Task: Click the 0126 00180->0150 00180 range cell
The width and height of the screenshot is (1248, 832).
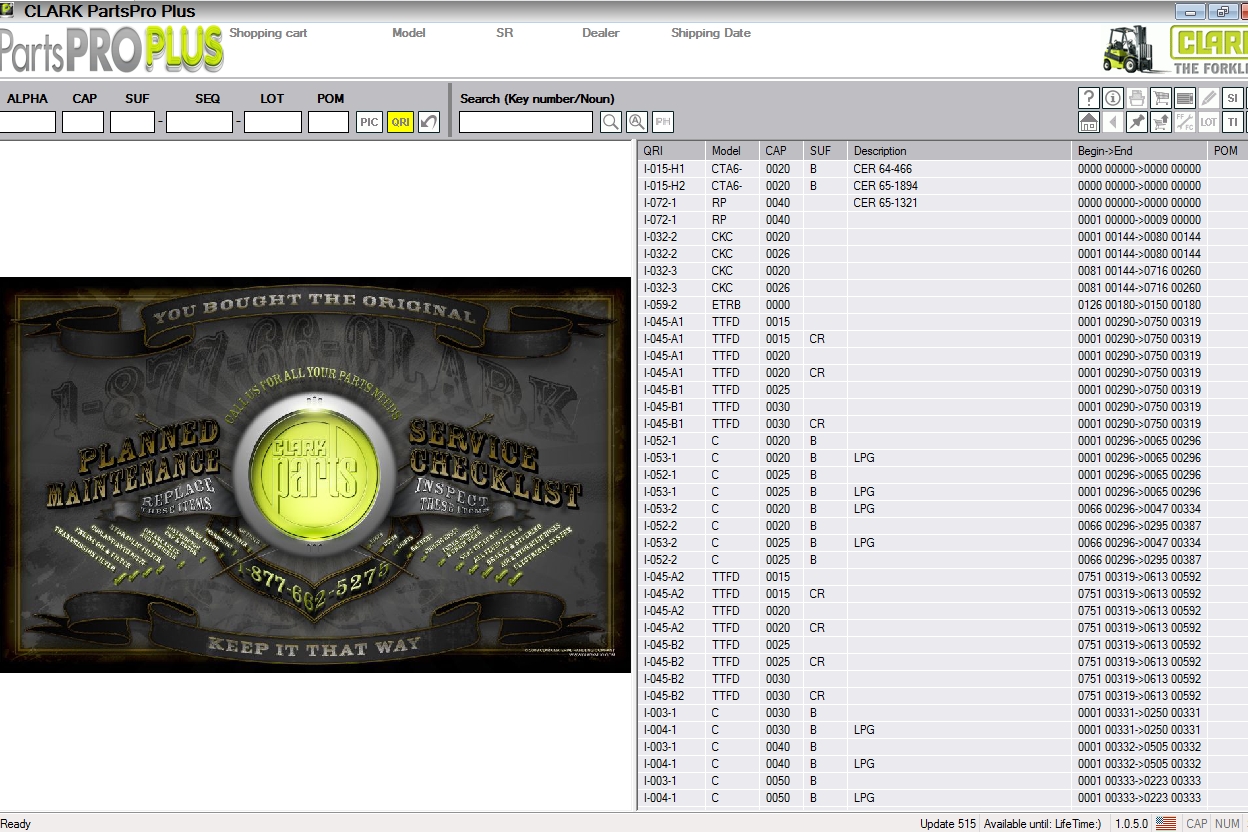Action: click(x=1140, y=305)
